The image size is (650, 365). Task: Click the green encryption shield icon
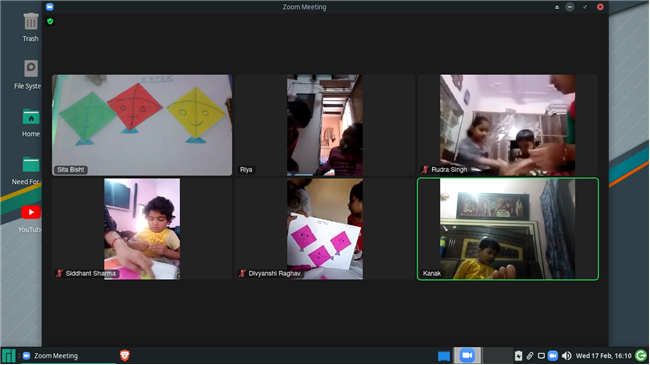(50, 21)
